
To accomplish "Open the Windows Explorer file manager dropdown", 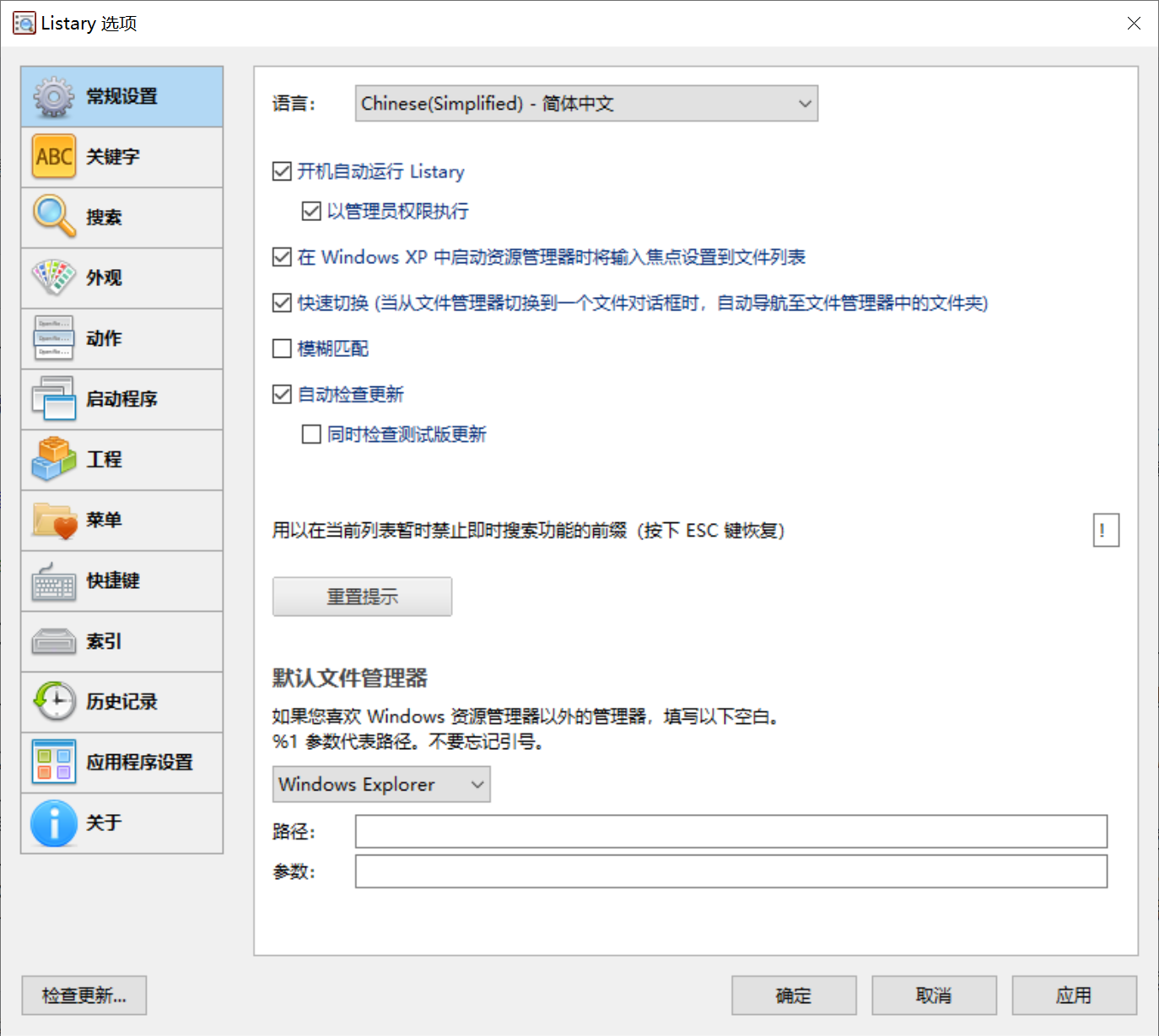I will (381, 785).
